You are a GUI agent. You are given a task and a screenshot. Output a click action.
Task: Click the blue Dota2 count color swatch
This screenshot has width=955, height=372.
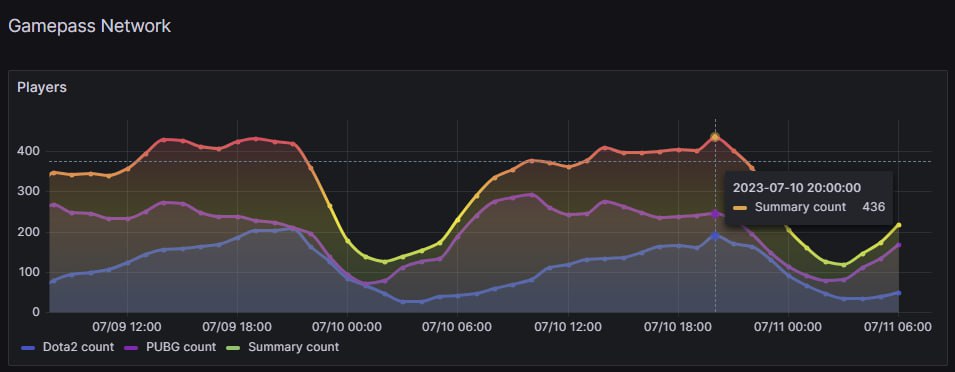29,348
